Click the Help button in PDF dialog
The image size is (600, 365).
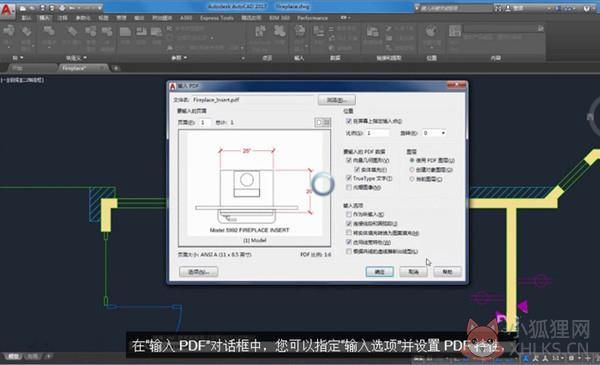[x=447, y=272]
